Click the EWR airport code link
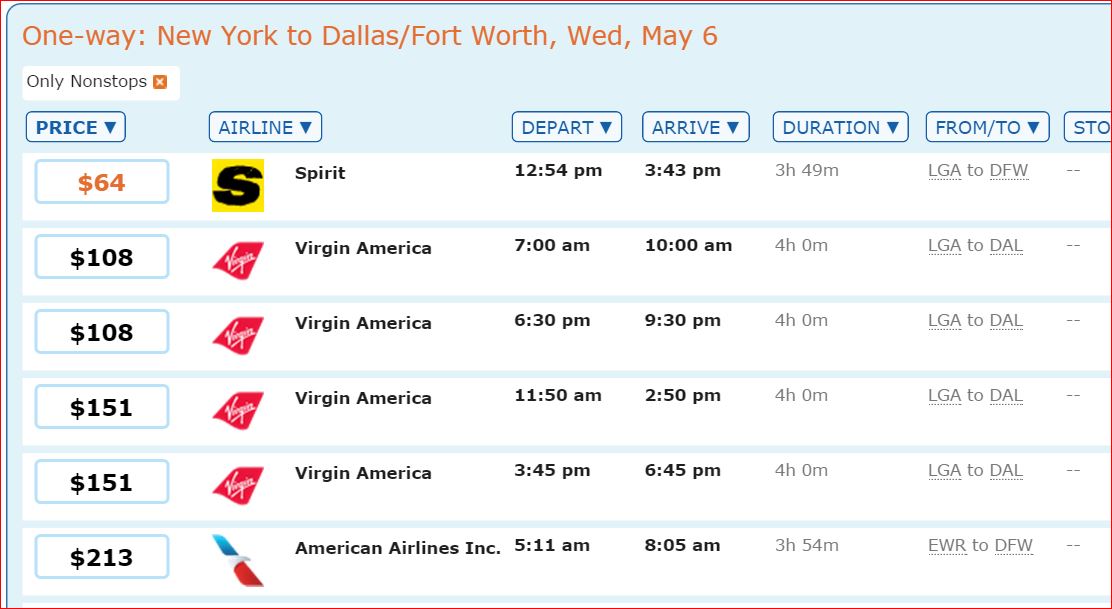This screenshot has width=1112, height=609. [x=945, y=546]
